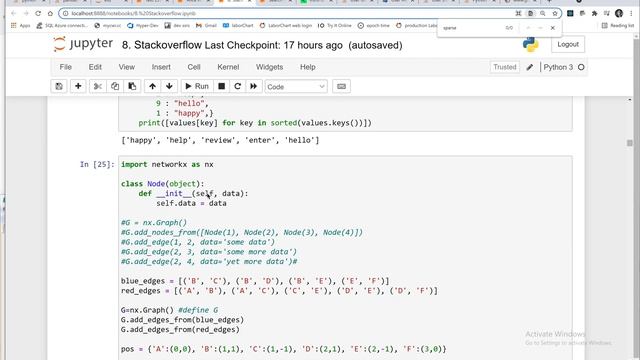The width and height of the screenshot is (640, 360).
Task: Open the Help menu
Action: click(308, 67)
